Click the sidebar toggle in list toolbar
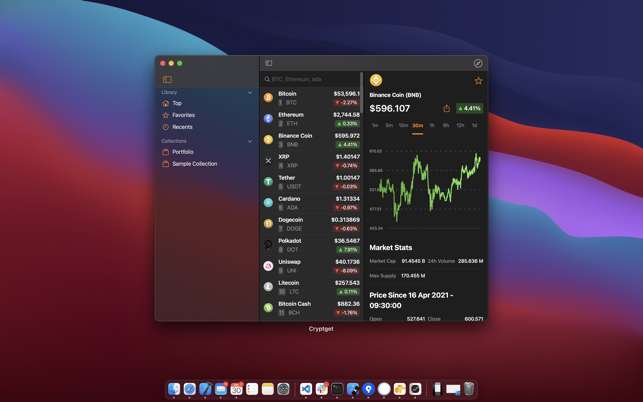Image resolution: width=643 pixels, height=402 pixels. coord(269,63)
